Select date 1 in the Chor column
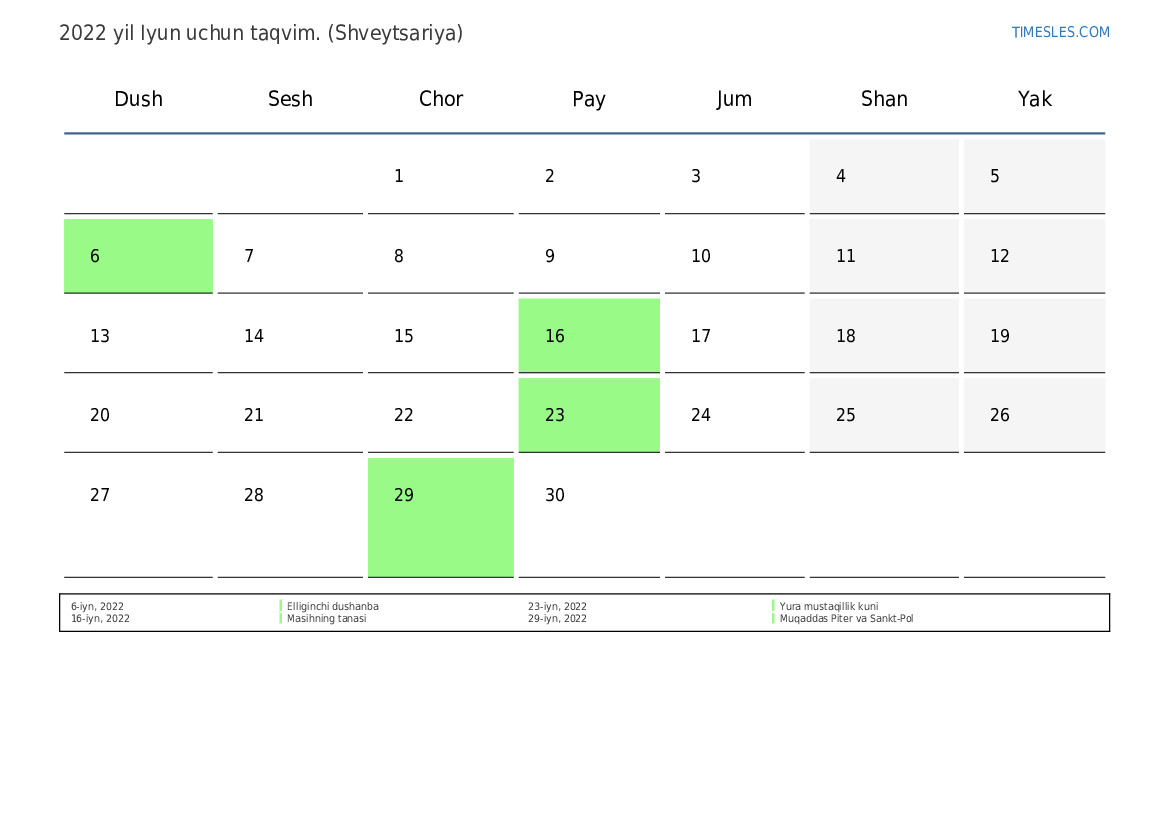The width and height of the screenshot is (1169, 827). click(x=440, y=176)
